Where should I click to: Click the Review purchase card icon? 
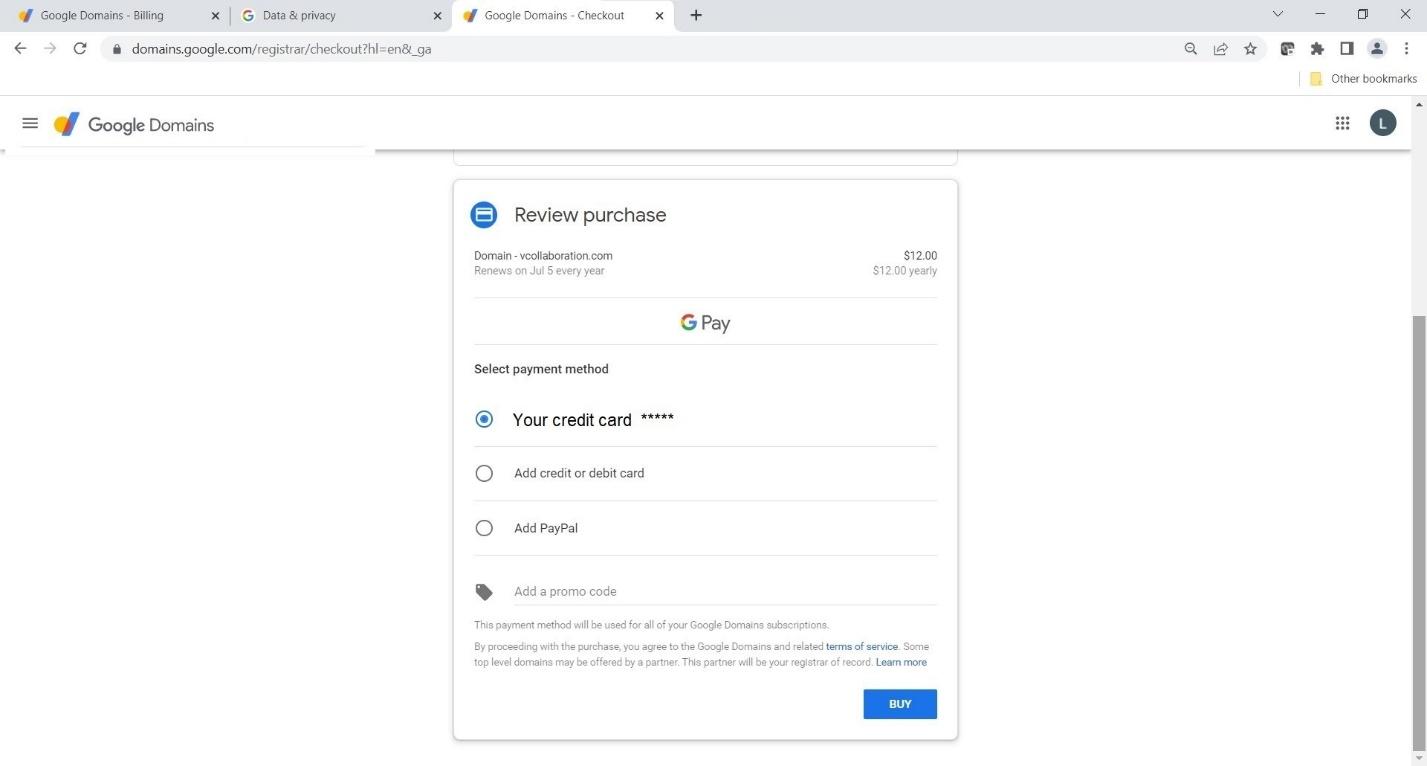coord(484,214)
